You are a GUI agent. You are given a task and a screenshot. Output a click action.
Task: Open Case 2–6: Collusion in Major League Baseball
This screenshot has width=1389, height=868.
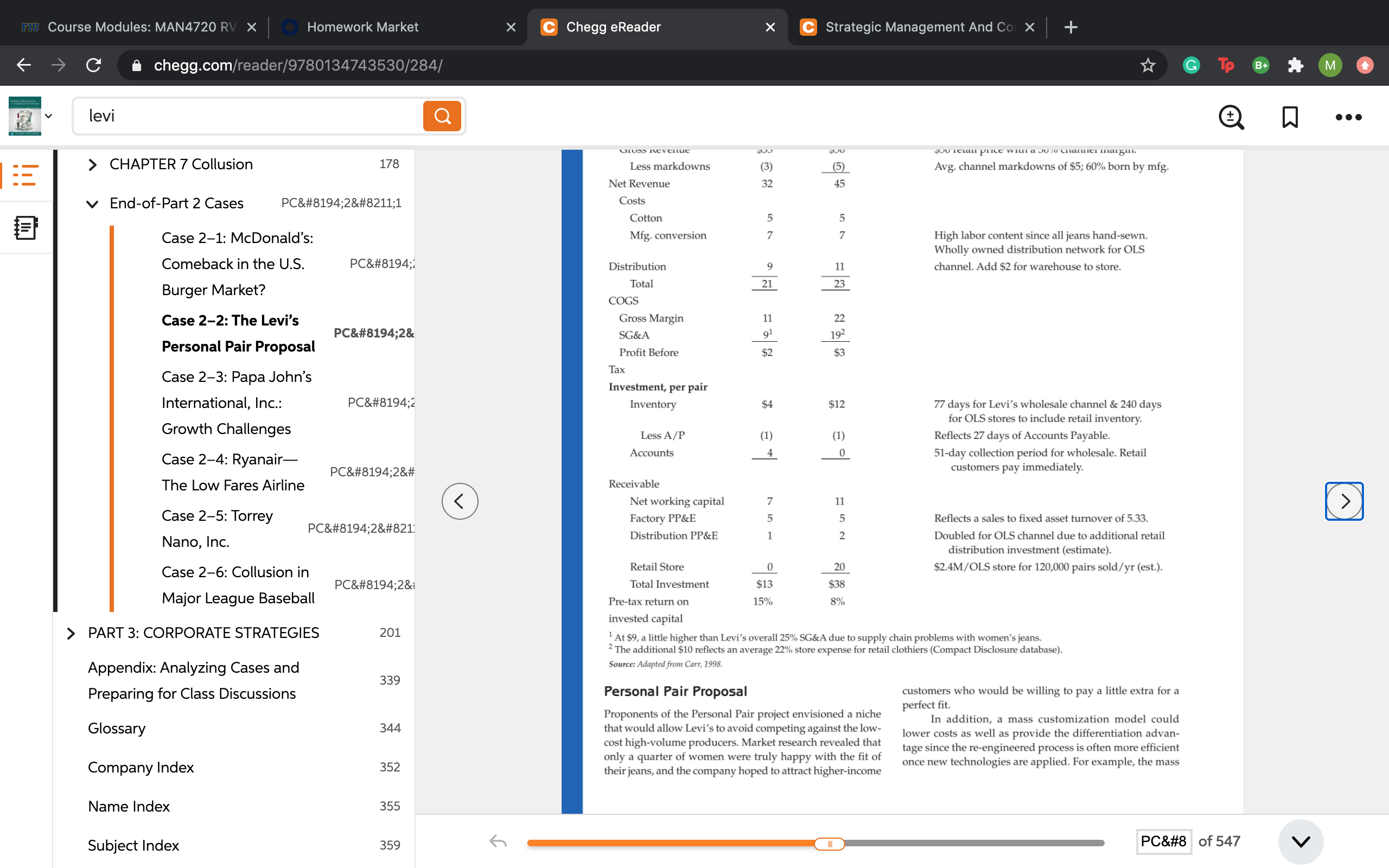pyautogui.click(x=238, y=585)
